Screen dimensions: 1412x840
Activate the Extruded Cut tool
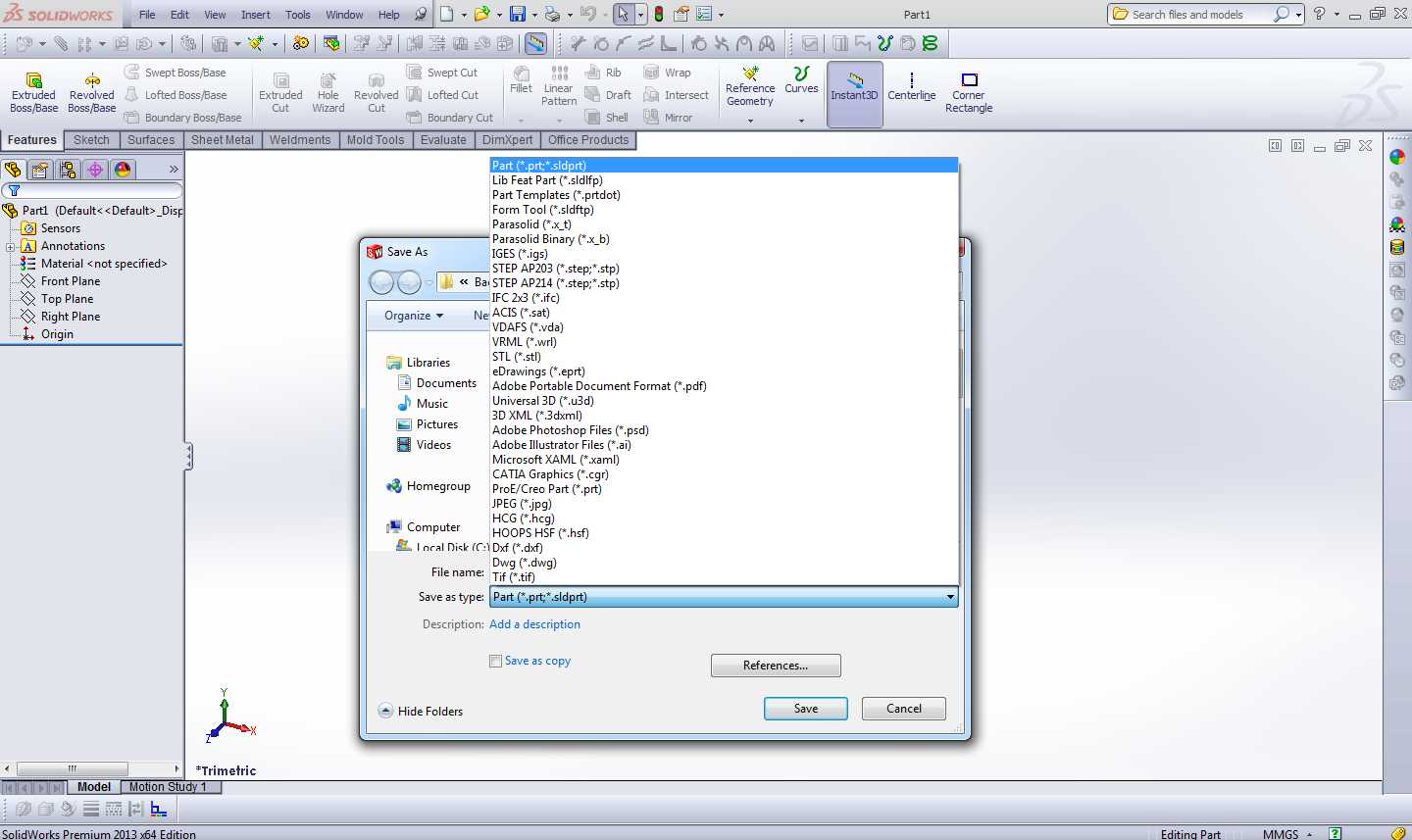(280, 93)
